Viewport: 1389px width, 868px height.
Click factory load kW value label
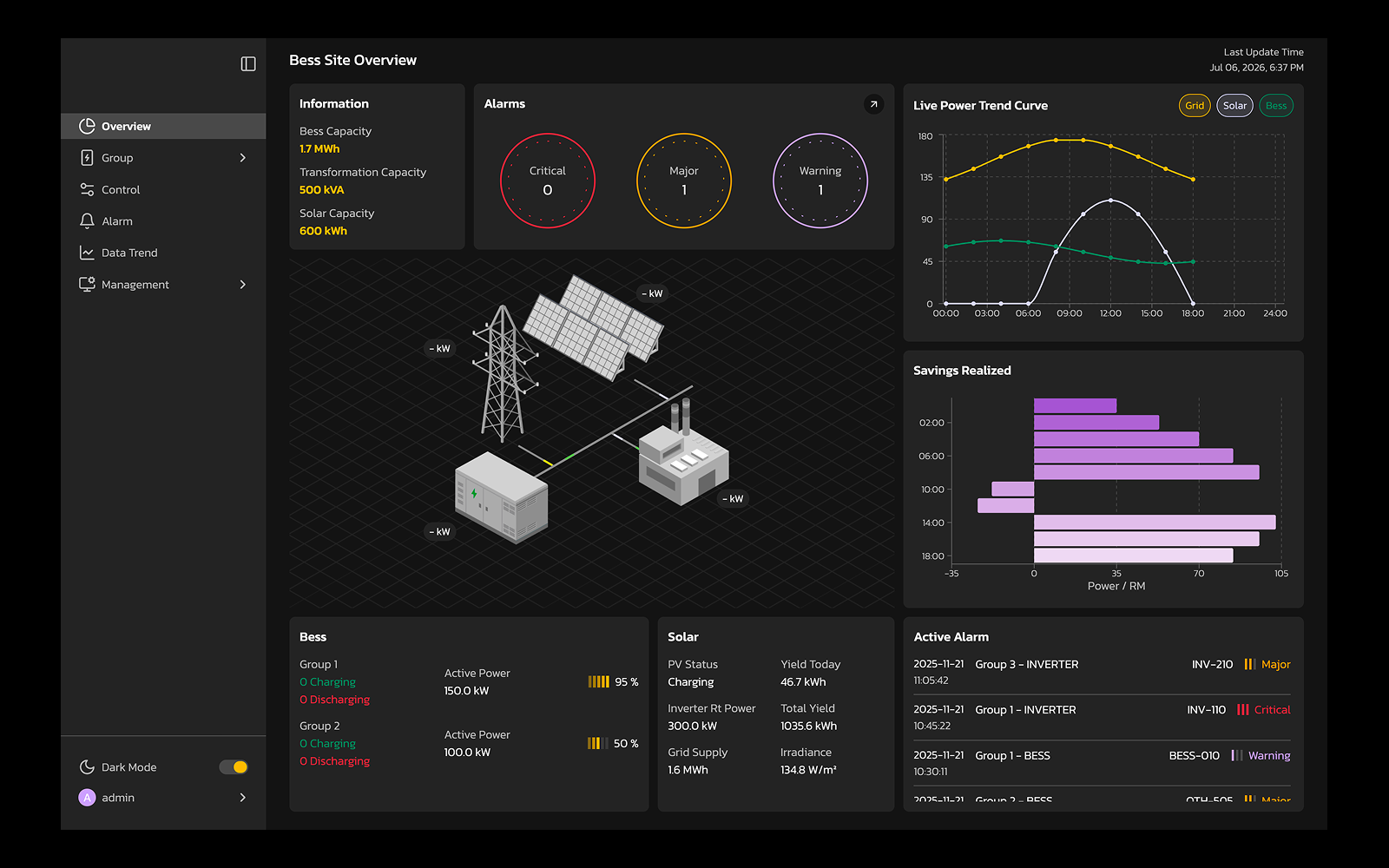click(733, 499)
